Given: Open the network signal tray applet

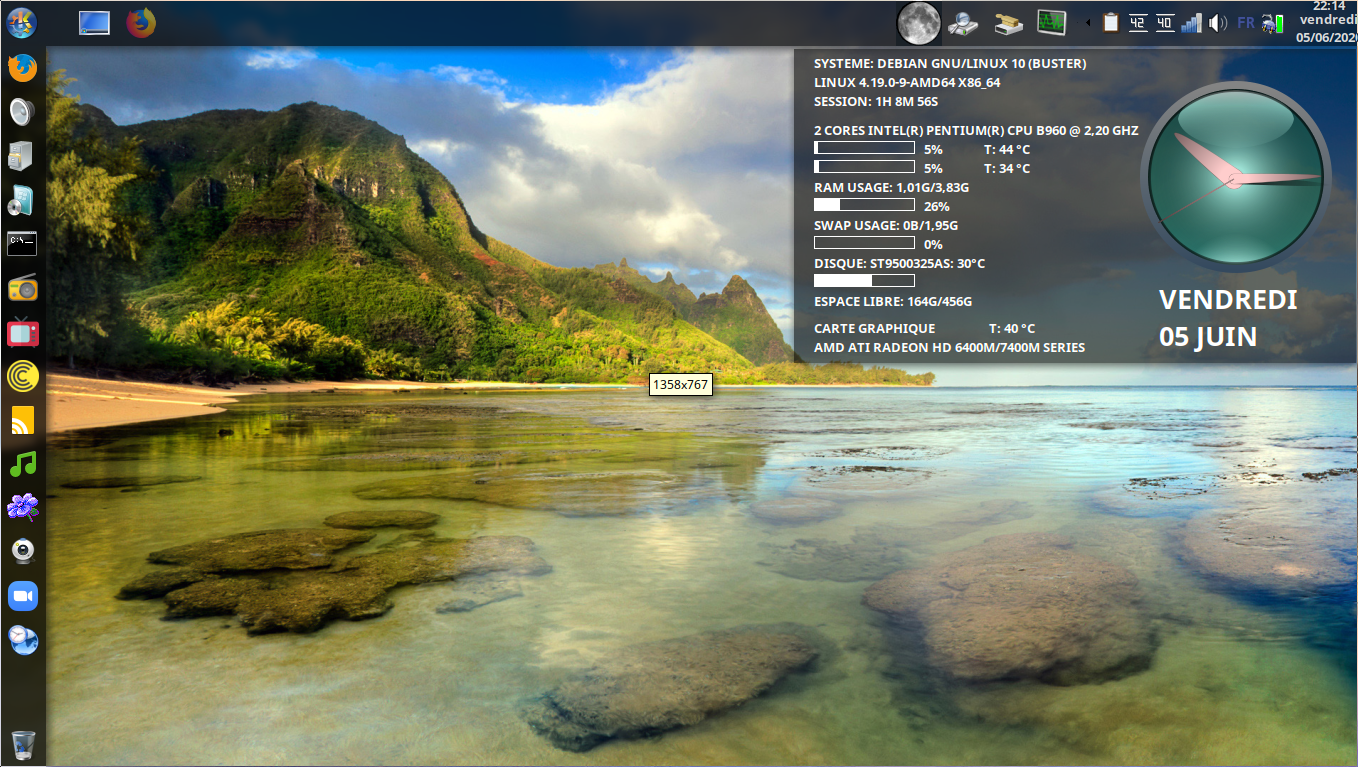Looking at the screenshot, I should [x=1191, y=22].
